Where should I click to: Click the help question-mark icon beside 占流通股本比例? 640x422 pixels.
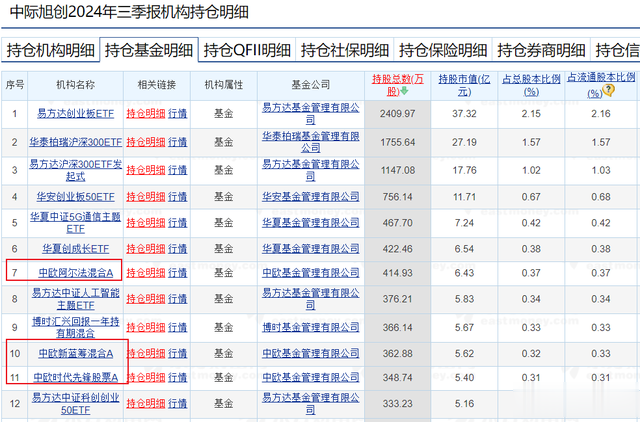pos(608,90)
